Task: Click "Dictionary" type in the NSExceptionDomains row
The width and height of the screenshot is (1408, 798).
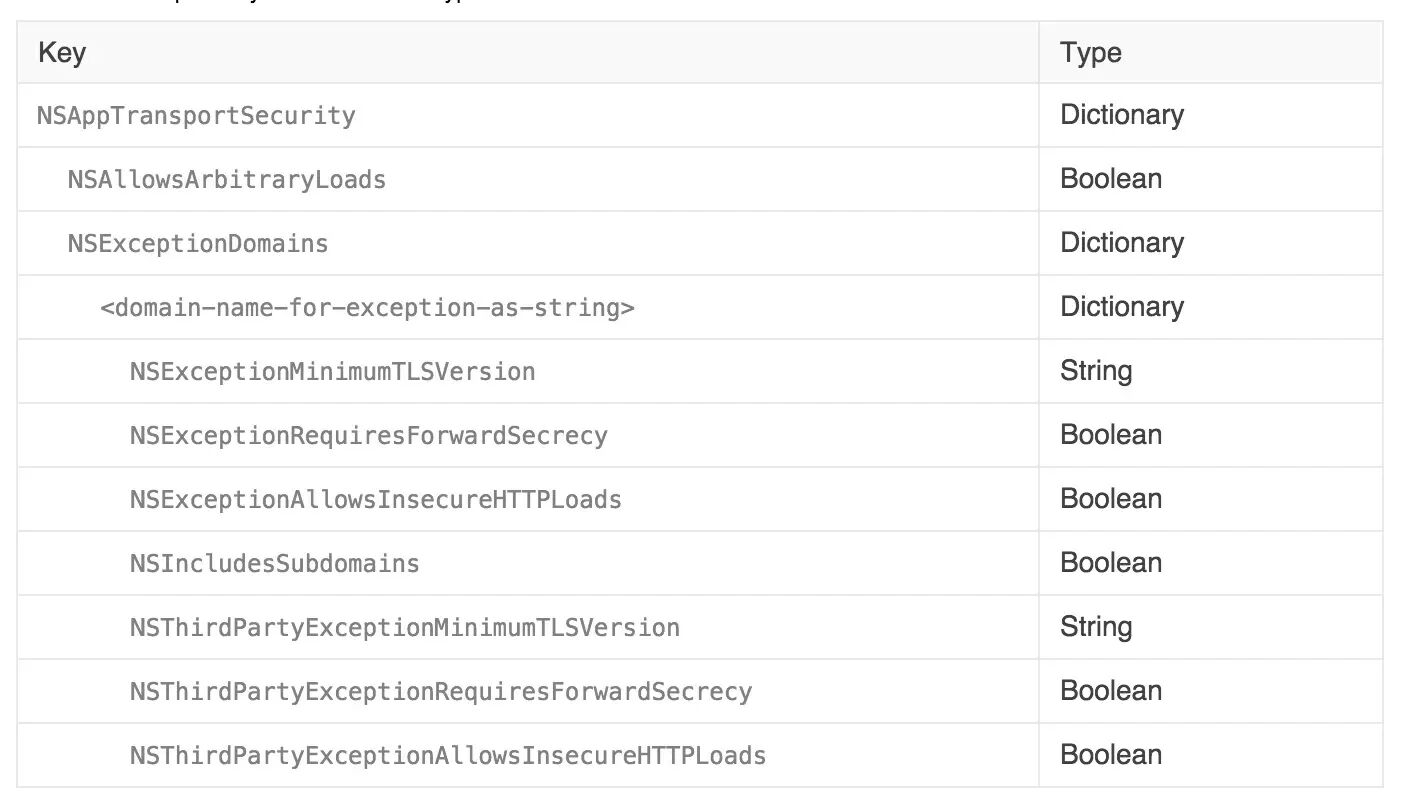Action: pos(1122,243)
